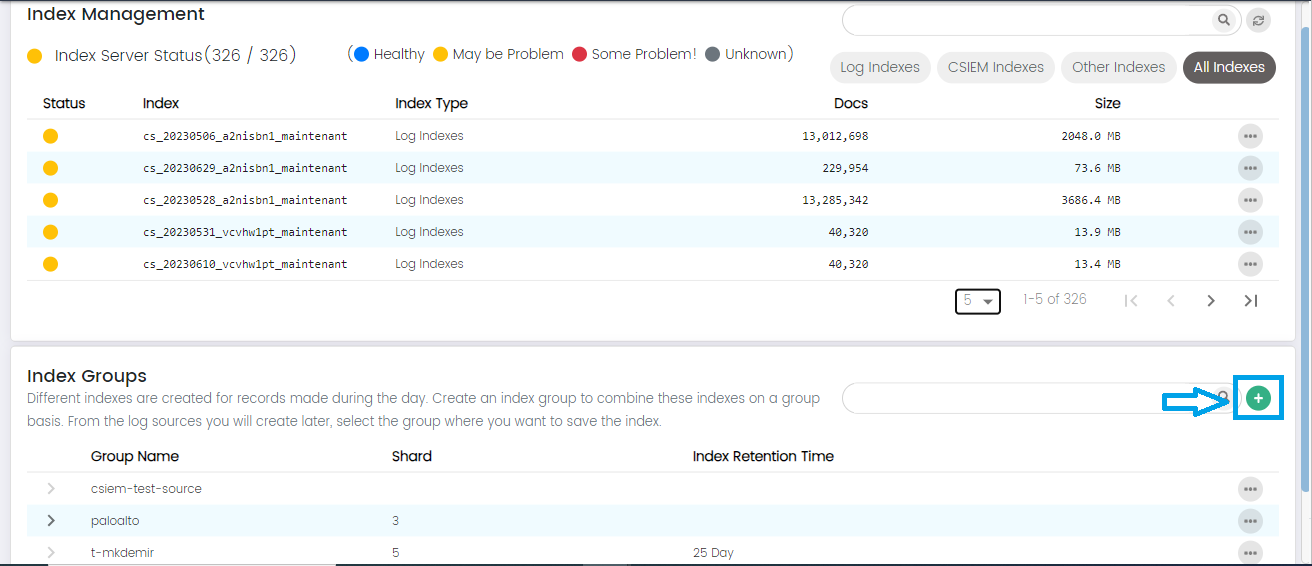Open options menu for cs_20230610_vcvhw1pt_maintenant index
The height and width of the screenshot is (566, 1312).
pyautogui.click(x=1250, y=264)
